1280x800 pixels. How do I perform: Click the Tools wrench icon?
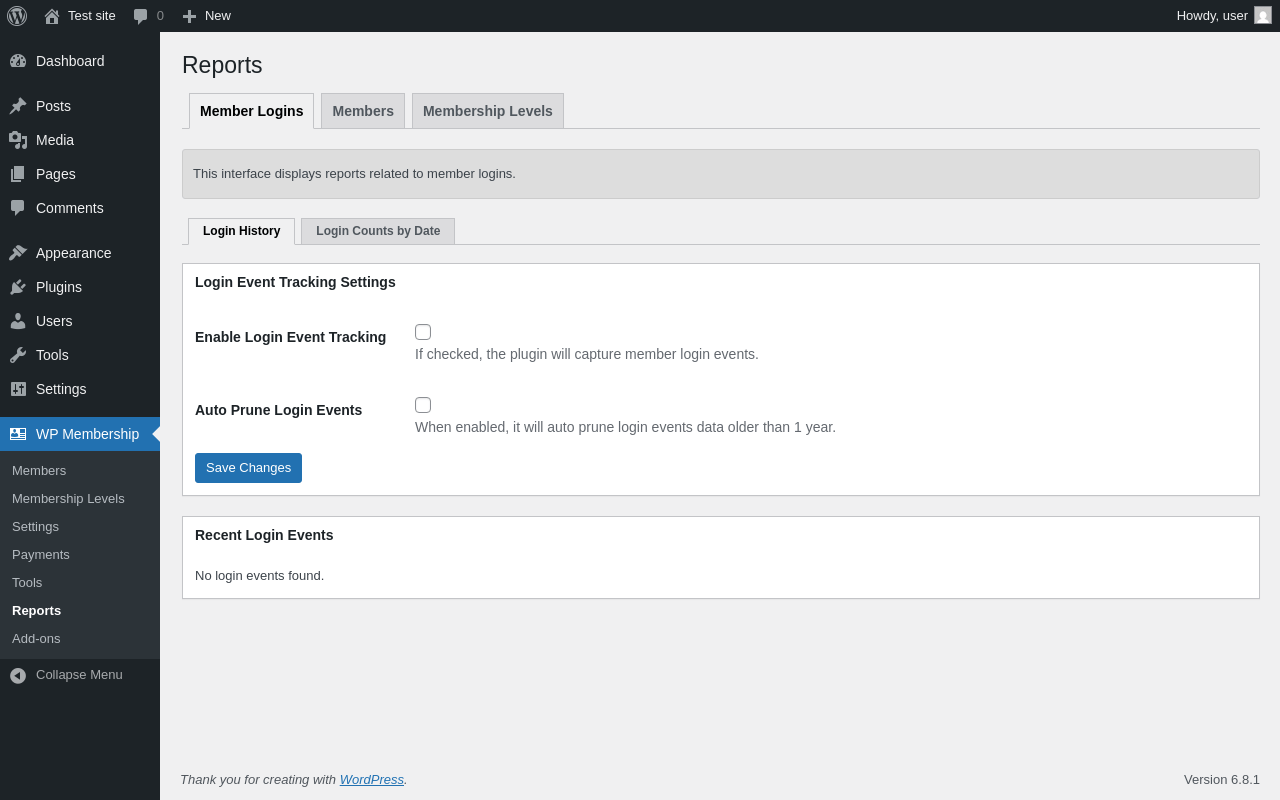18,355
